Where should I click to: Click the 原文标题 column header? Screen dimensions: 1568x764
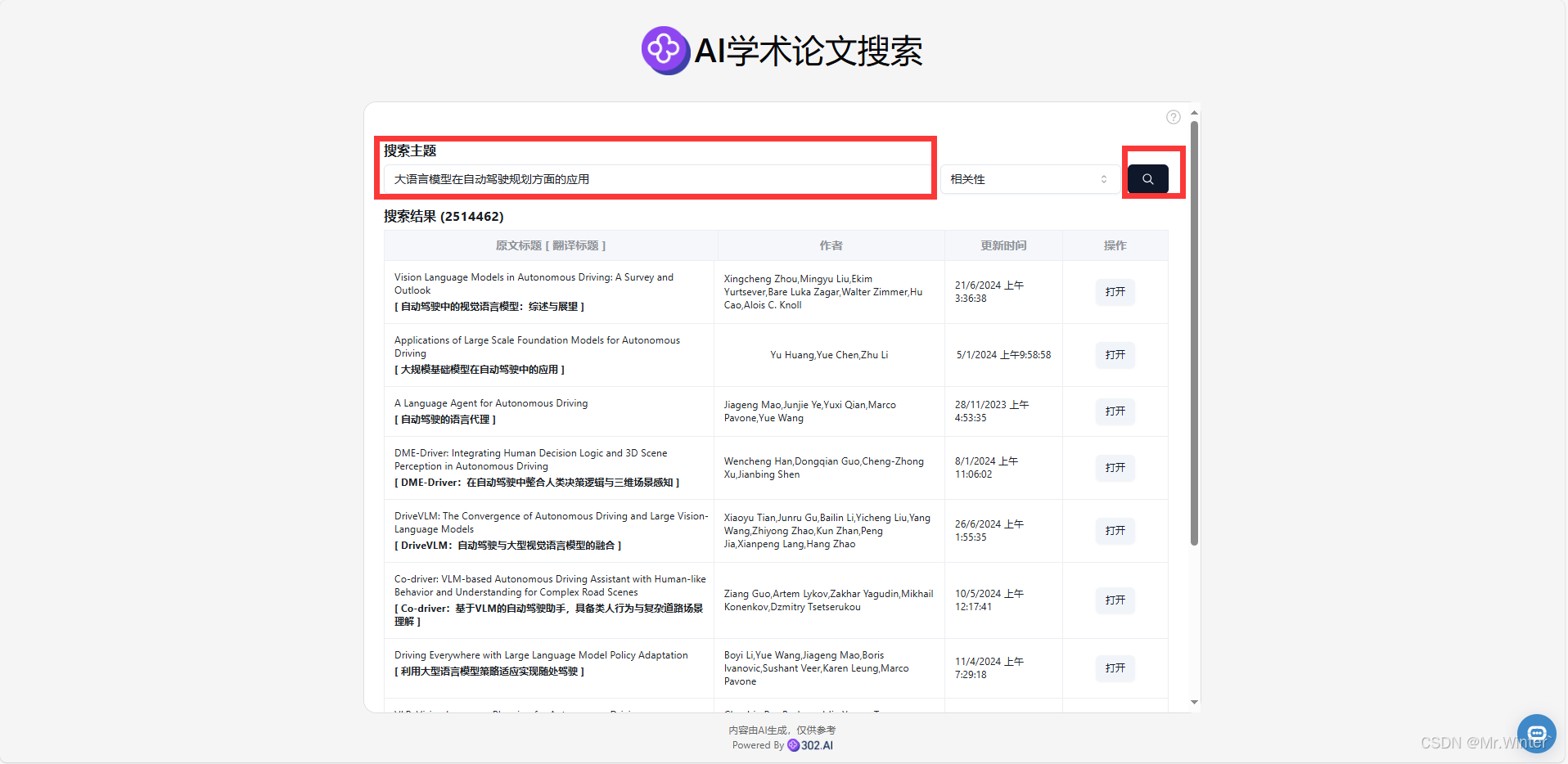pyautogui.click(x=550, y=245)
